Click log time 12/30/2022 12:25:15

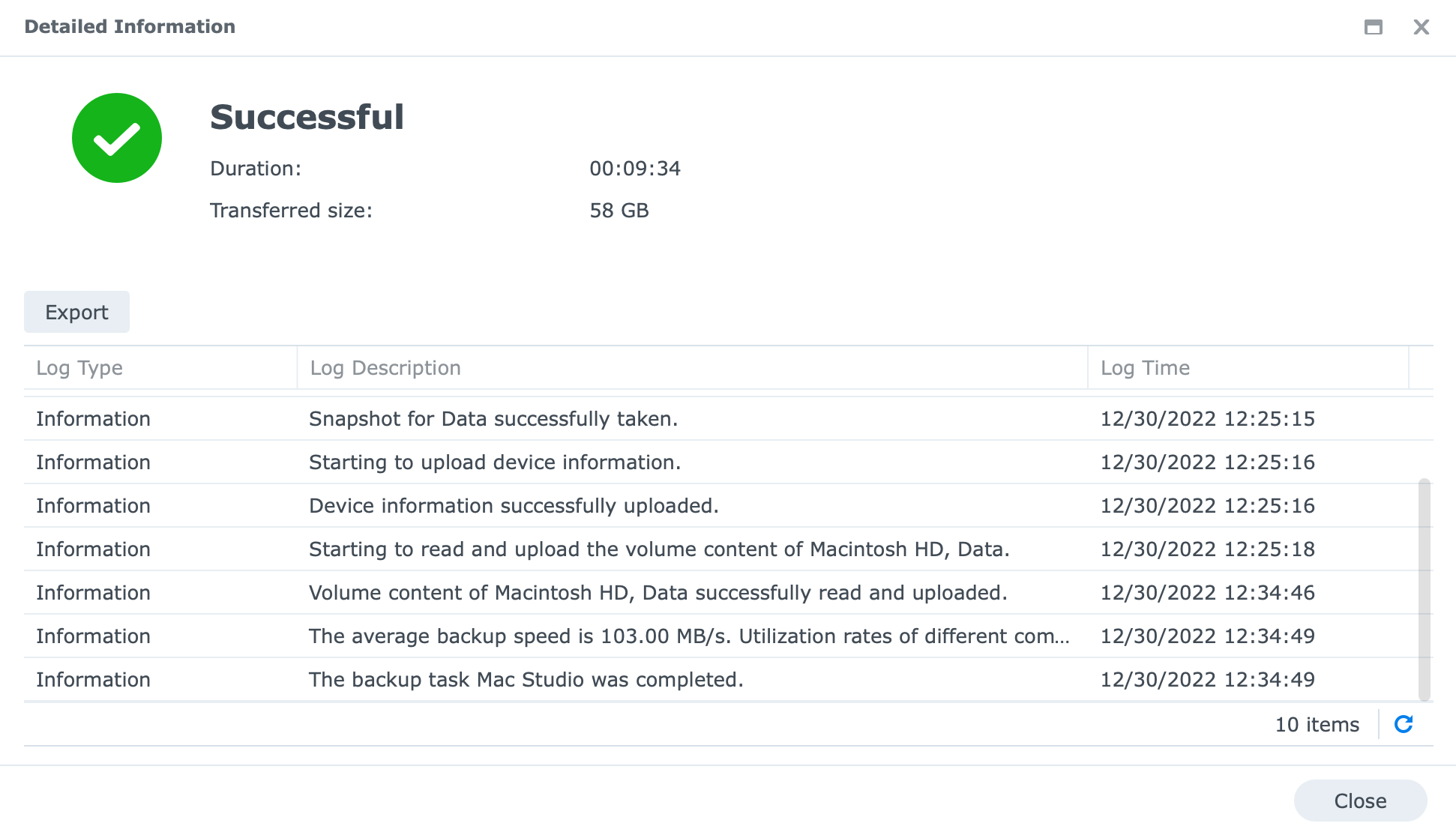tap(1207, 418)
